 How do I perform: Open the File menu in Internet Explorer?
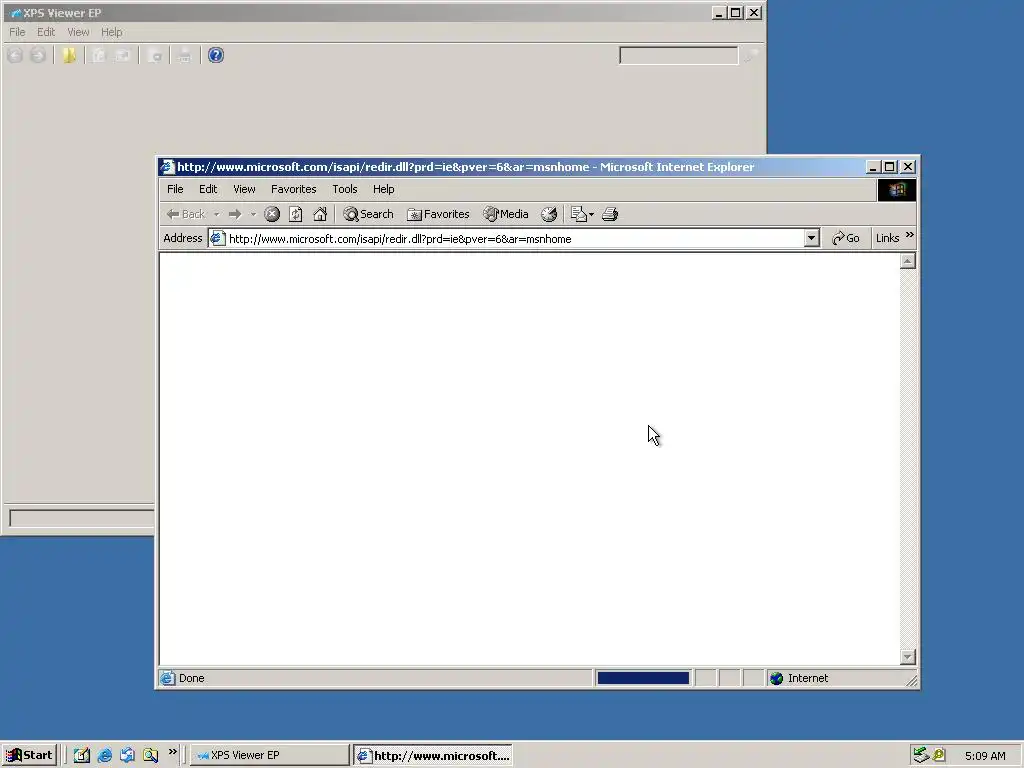[x=175, y=189]
